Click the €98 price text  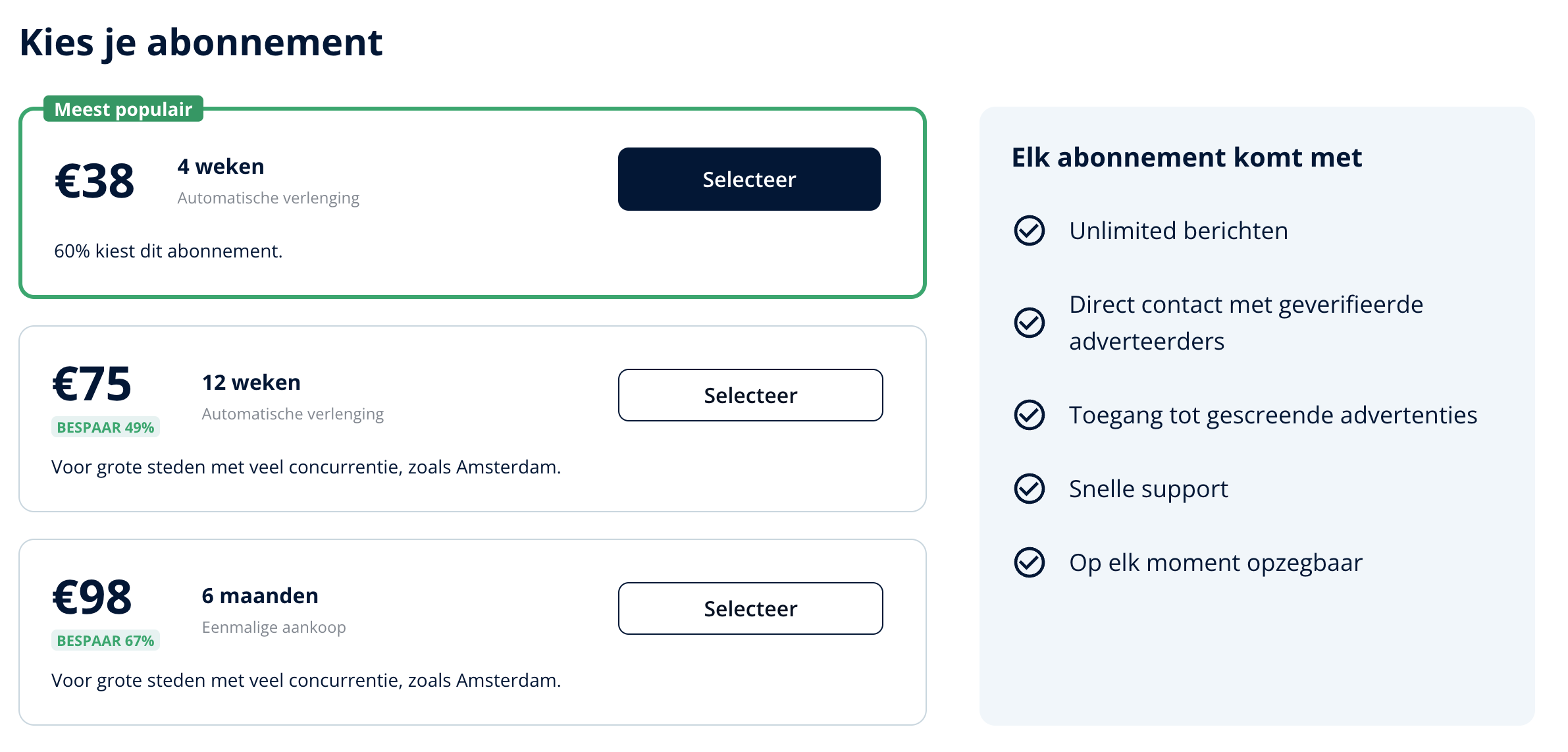pyautogui.click(x=92, y=597)
